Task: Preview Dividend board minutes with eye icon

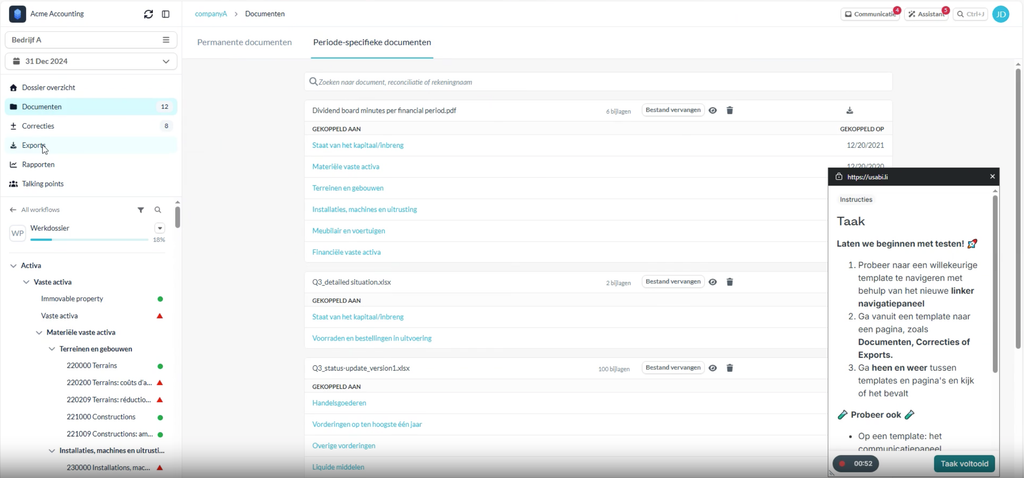Action: click(x=713, y=110)
